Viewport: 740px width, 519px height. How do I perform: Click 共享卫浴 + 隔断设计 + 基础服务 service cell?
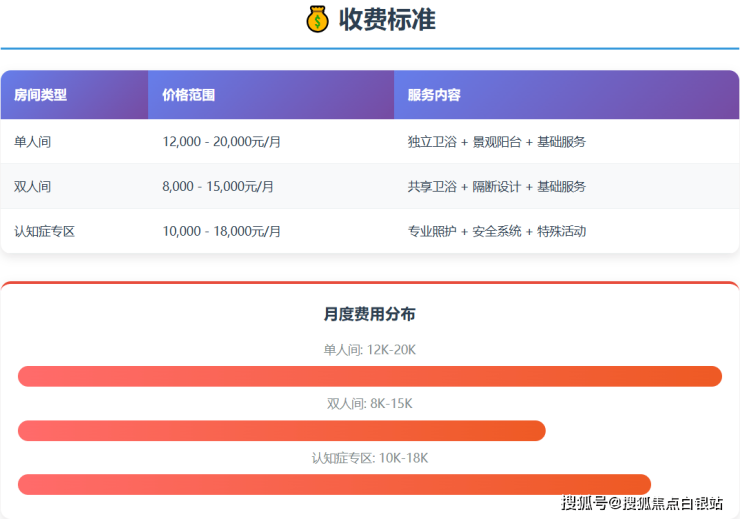[x=496, y=186]
